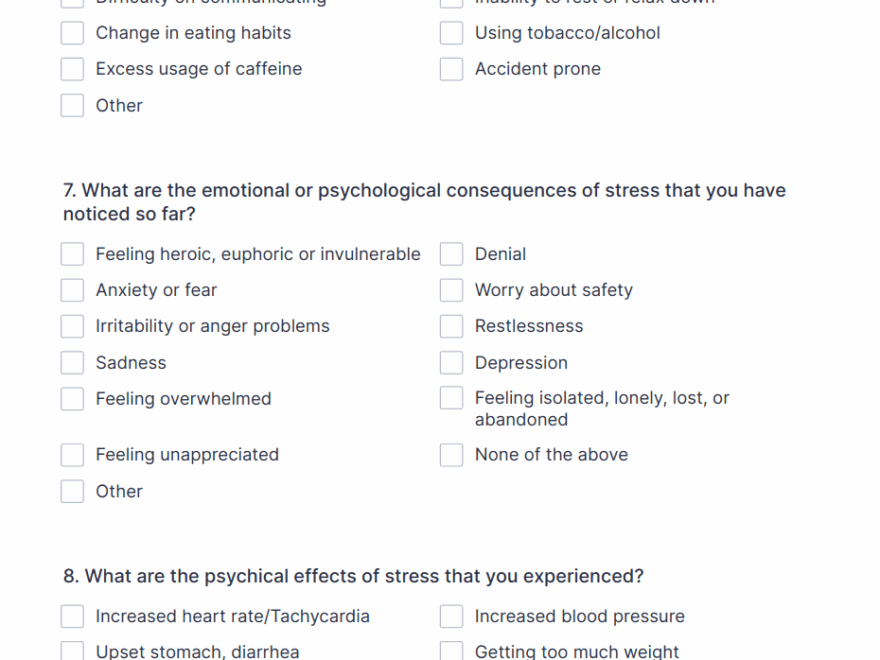This screenshot has height=660, width=880.
Task: Check the 'Anxiety or fear' box
Action: tap(71, 289)
